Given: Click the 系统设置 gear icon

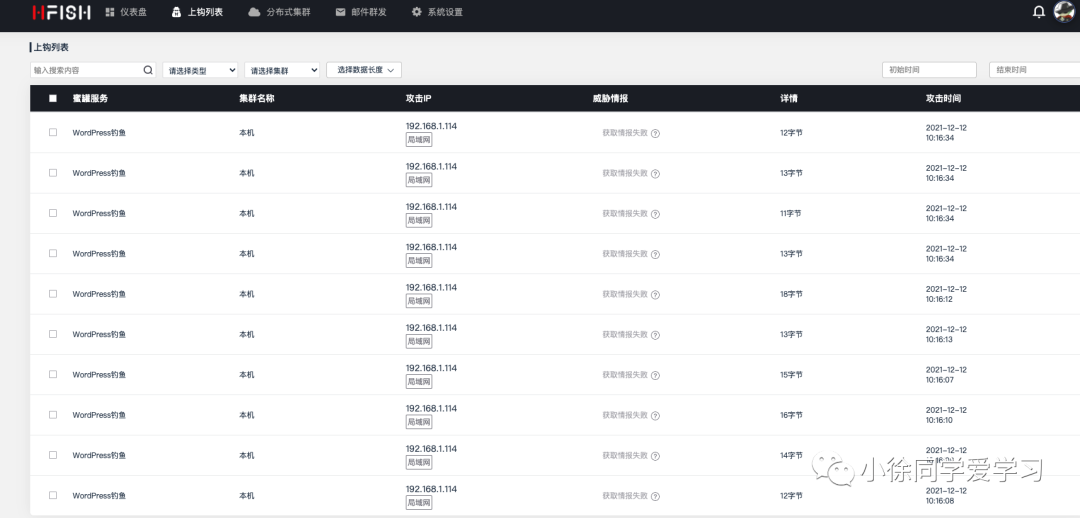Looking at the screenshot, I should pyautogui.click(x=417, y=12).
